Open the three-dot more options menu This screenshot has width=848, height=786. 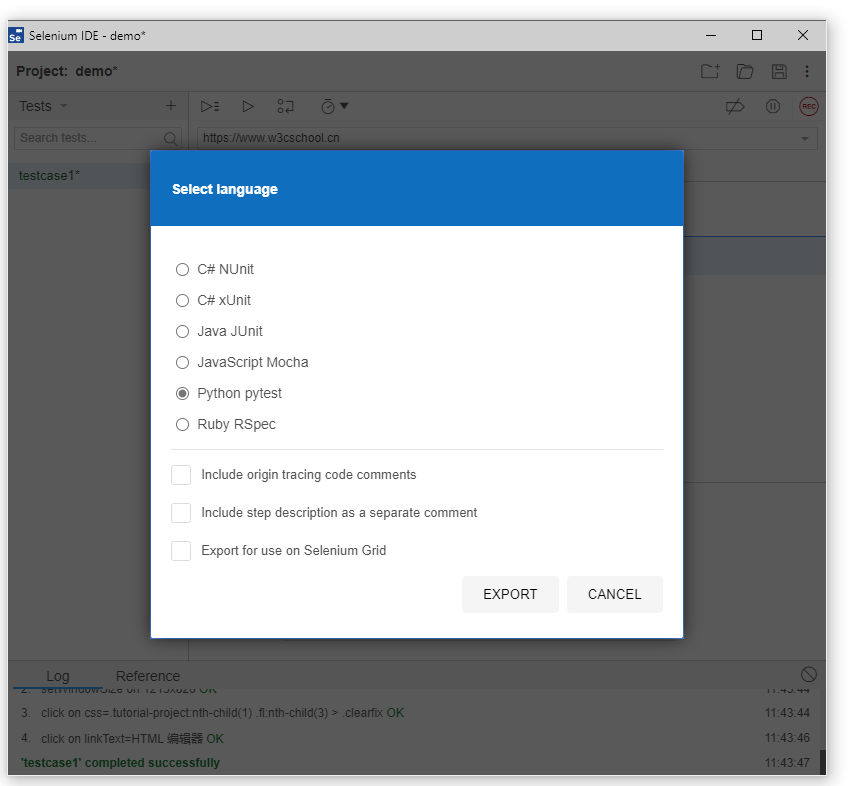tap(807, 72)
